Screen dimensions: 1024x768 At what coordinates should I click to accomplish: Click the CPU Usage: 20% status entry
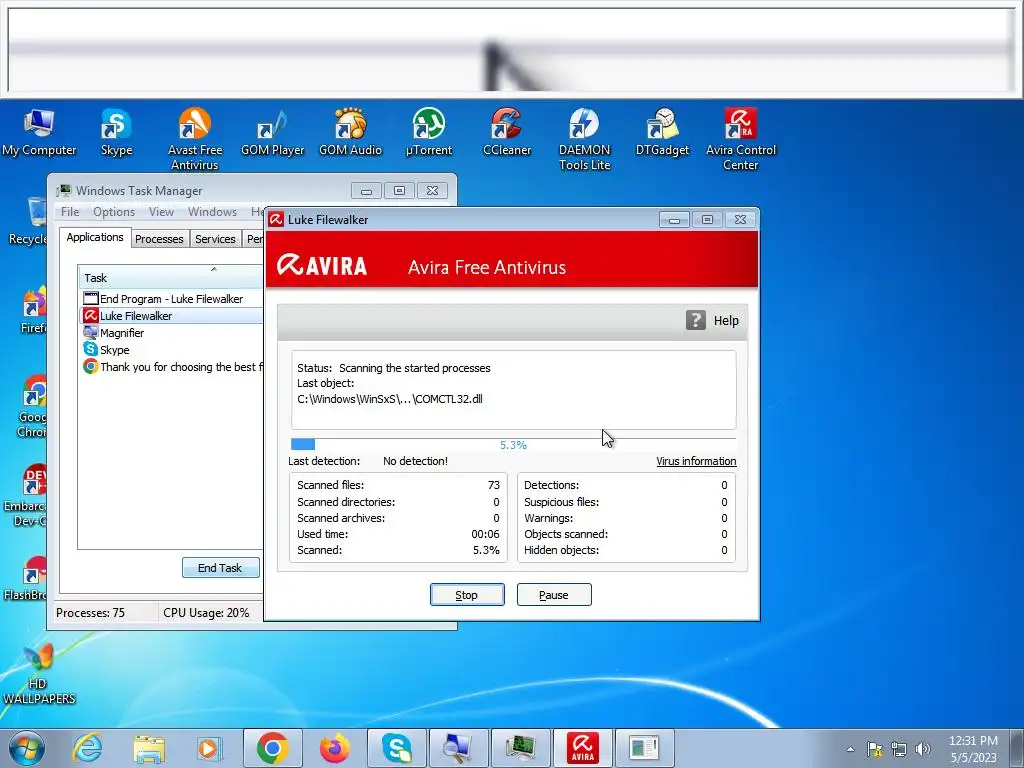tap(206, 613)
